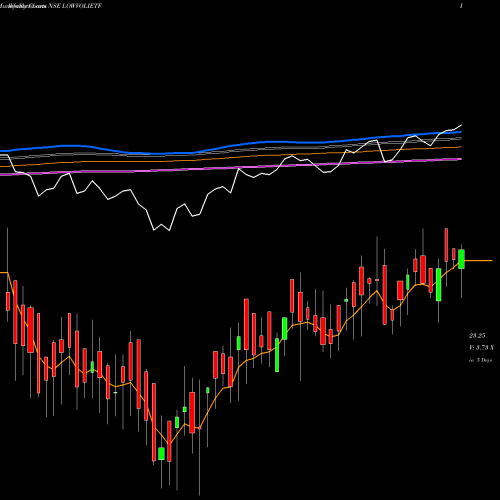The height and width of the screenshot is (500, 500).
Task: Click the NSE LOWVOLIETF chart title
Action: click(x=75, y=6)
